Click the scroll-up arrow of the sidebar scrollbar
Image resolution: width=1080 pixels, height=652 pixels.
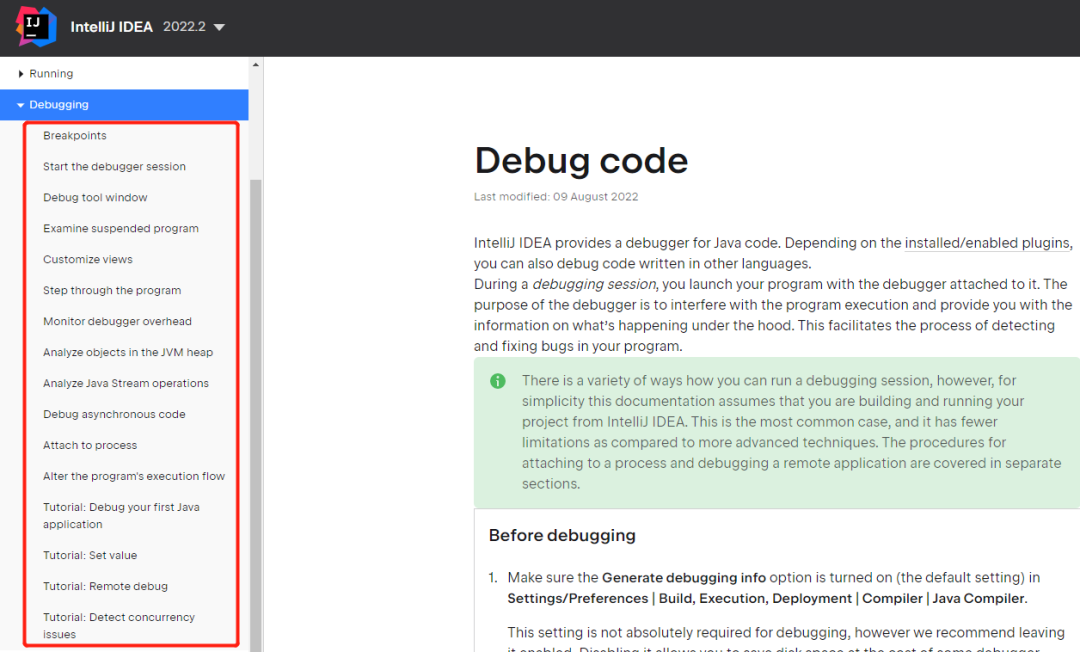click(255, 62)
